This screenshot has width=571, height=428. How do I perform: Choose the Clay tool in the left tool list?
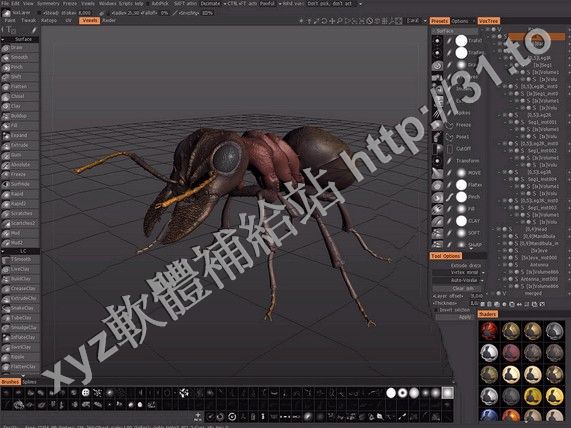[x=20, y=106]
